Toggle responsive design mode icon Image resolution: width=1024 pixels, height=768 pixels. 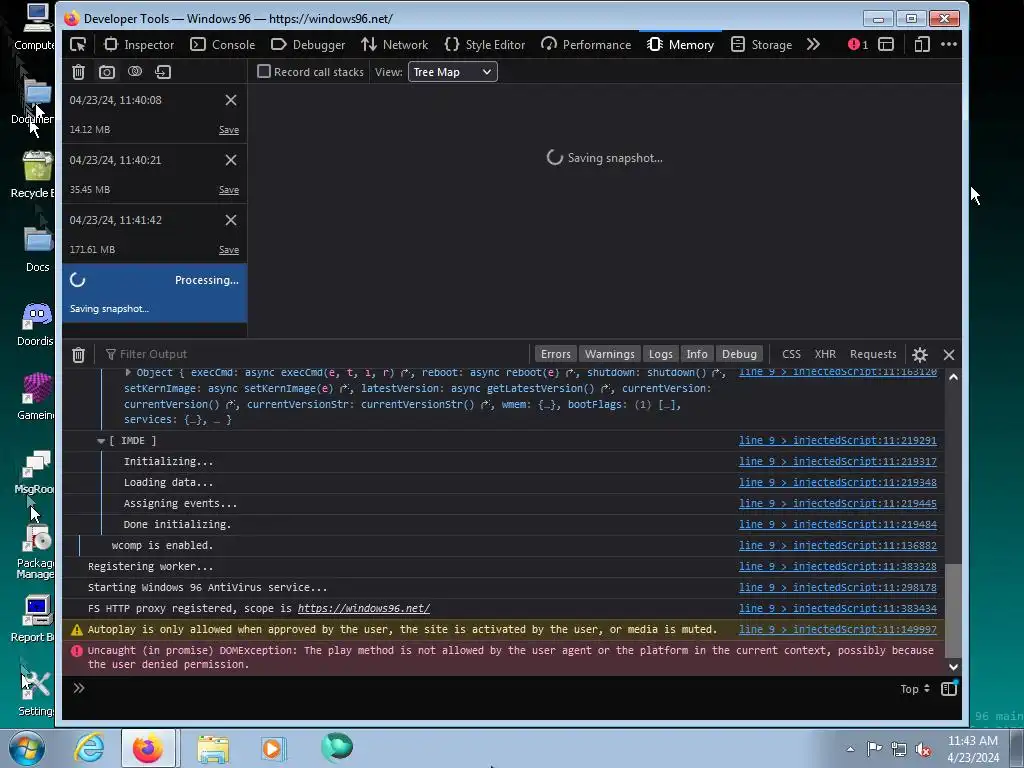922,44
